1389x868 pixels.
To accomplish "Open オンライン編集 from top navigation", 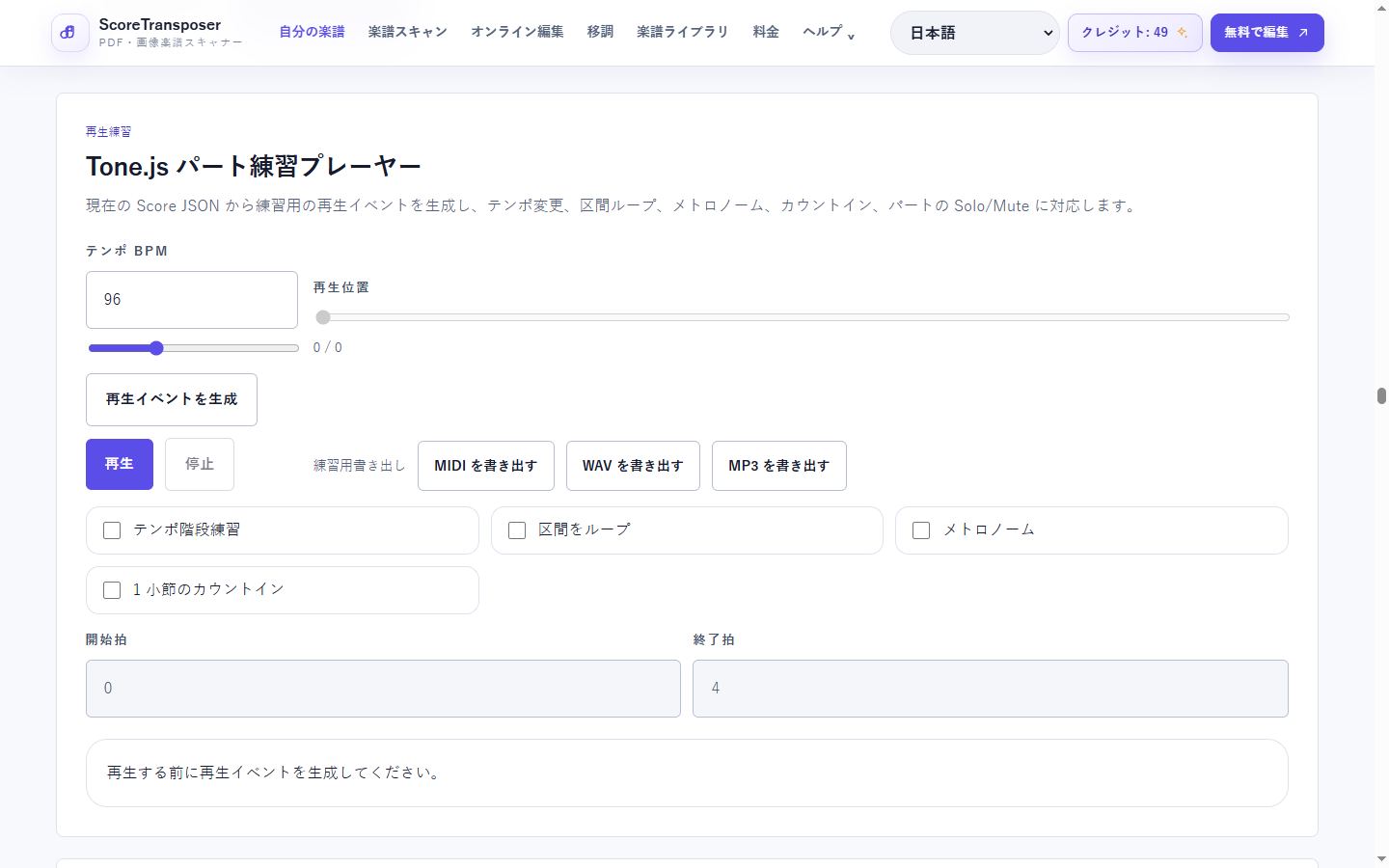I will (517, 32).
